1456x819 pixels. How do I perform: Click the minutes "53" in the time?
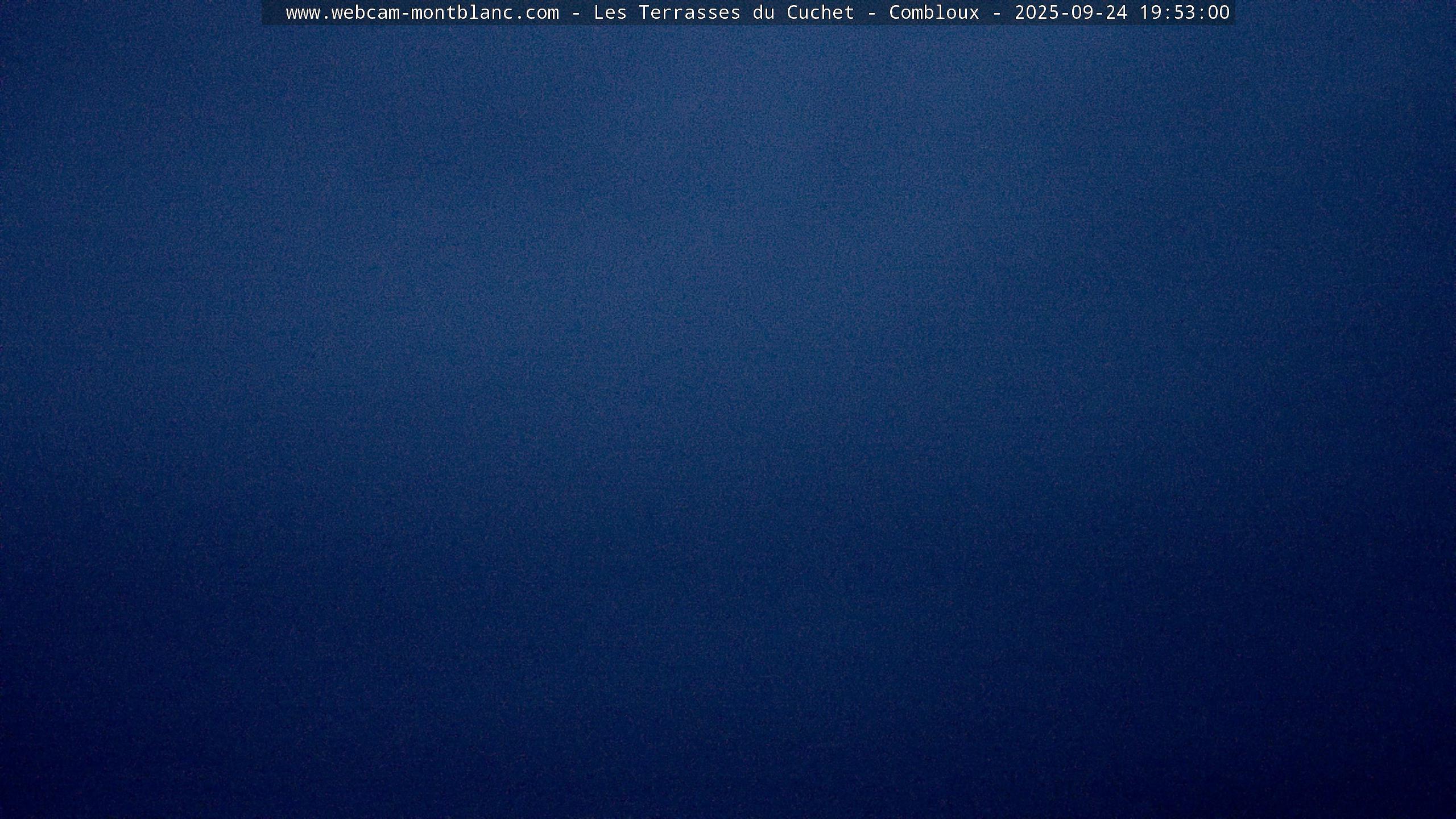point(1184,13)
